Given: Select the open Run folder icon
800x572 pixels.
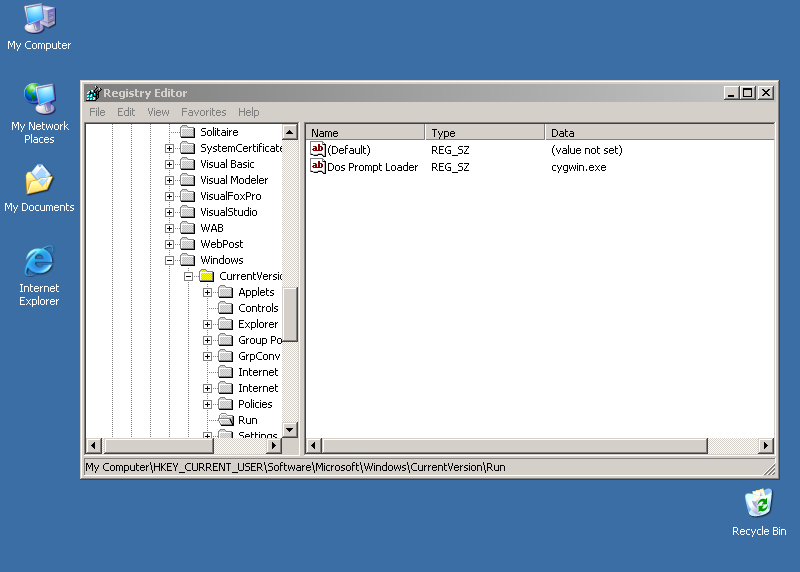Looking at the screenshot, I should 226,420.
